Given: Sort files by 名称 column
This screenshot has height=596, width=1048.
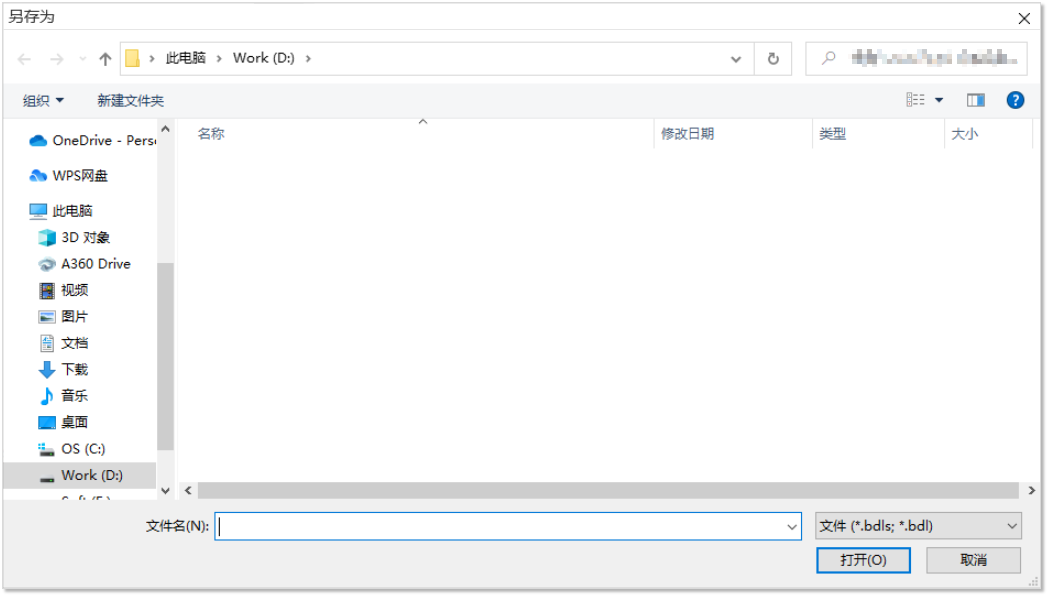Looking at the screenshot, I should pos(211,134).
